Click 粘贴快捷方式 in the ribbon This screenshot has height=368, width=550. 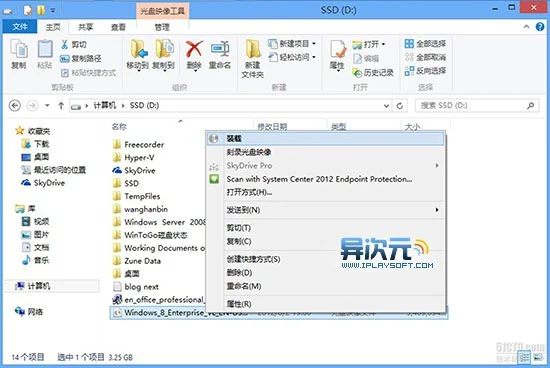pos(88,73)
